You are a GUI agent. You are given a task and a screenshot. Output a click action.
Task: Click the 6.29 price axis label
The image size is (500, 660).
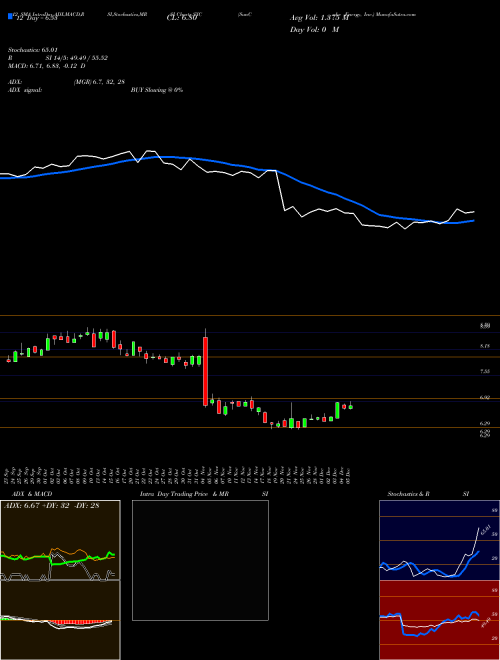pos(485,423)
